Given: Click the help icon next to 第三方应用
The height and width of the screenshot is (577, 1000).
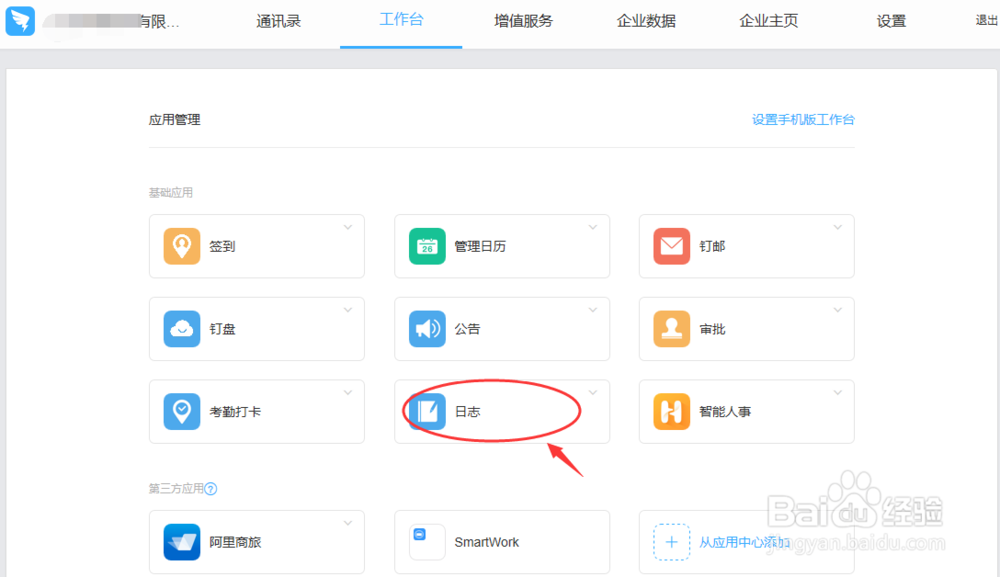Looking at the screenshot, I should tap(209, 488).
